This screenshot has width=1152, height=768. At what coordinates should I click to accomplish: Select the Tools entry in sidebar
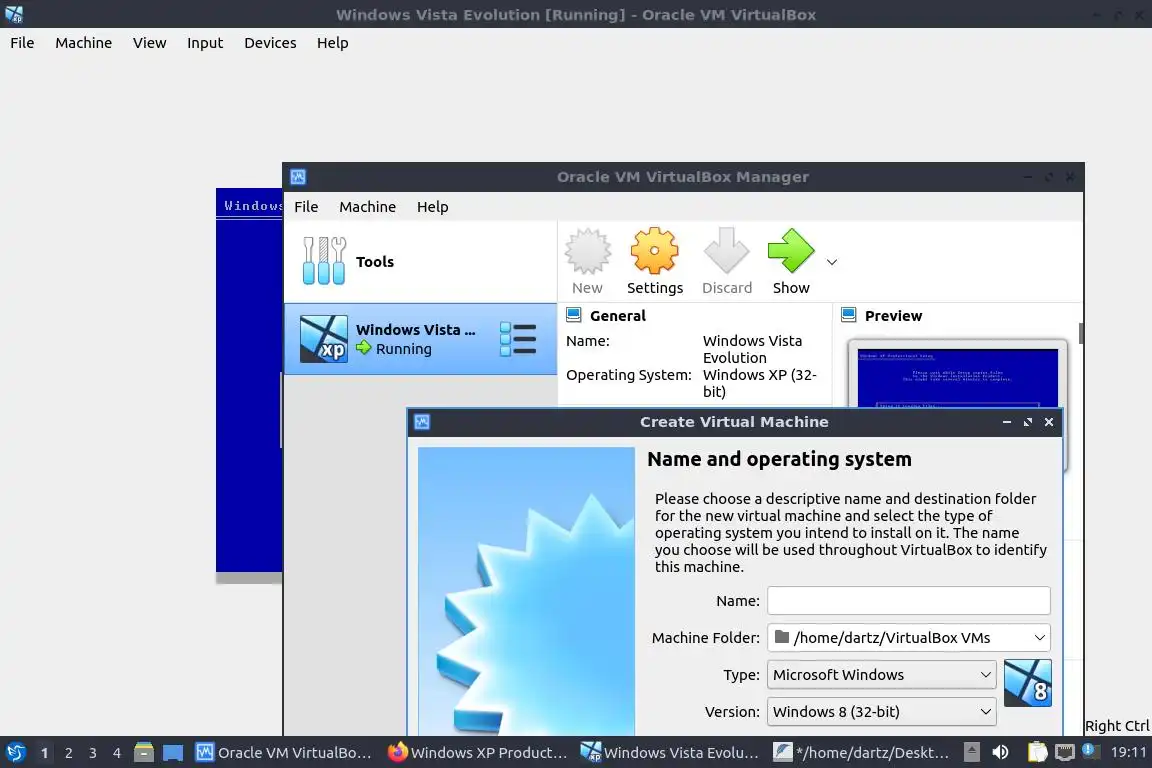click(420, 262)
